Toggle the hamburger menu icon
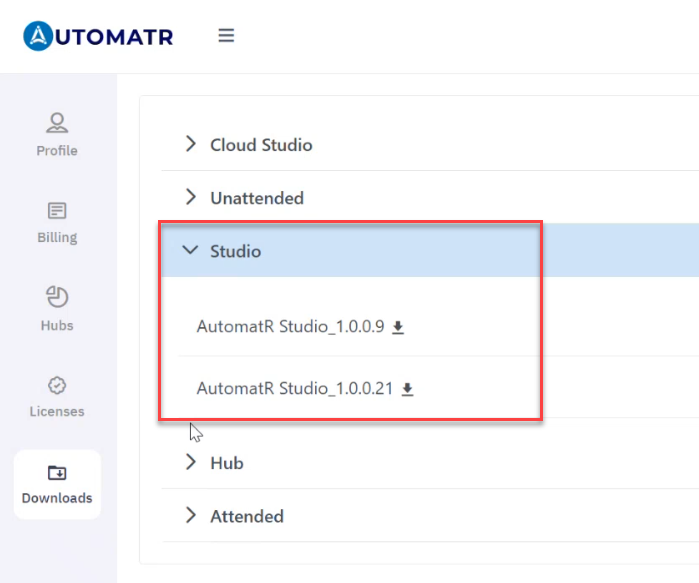699x583 pixels. tap(226, 35)
